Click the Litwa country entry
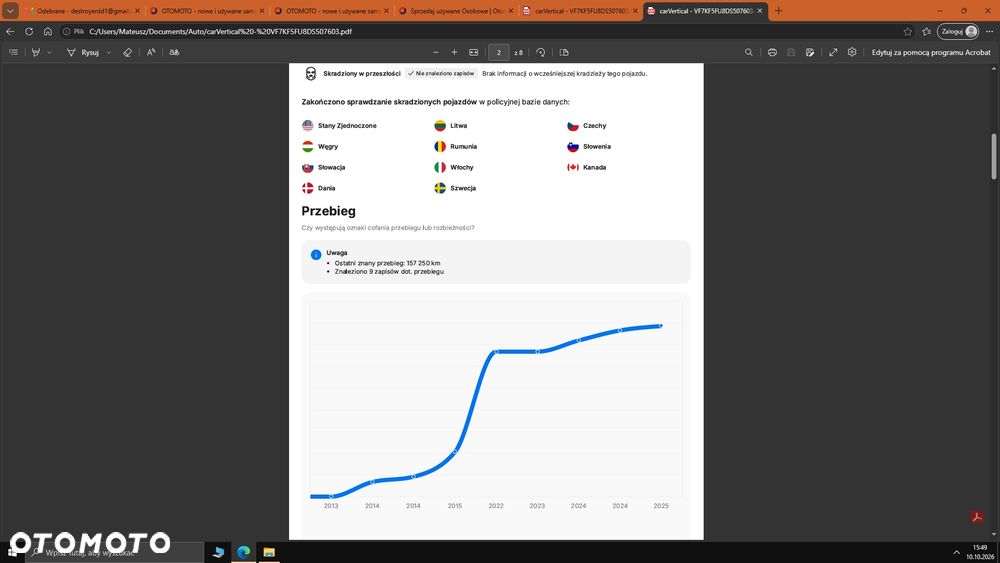Image resolution: width=1000 pixels, height=563 pixels. point(451,126)
